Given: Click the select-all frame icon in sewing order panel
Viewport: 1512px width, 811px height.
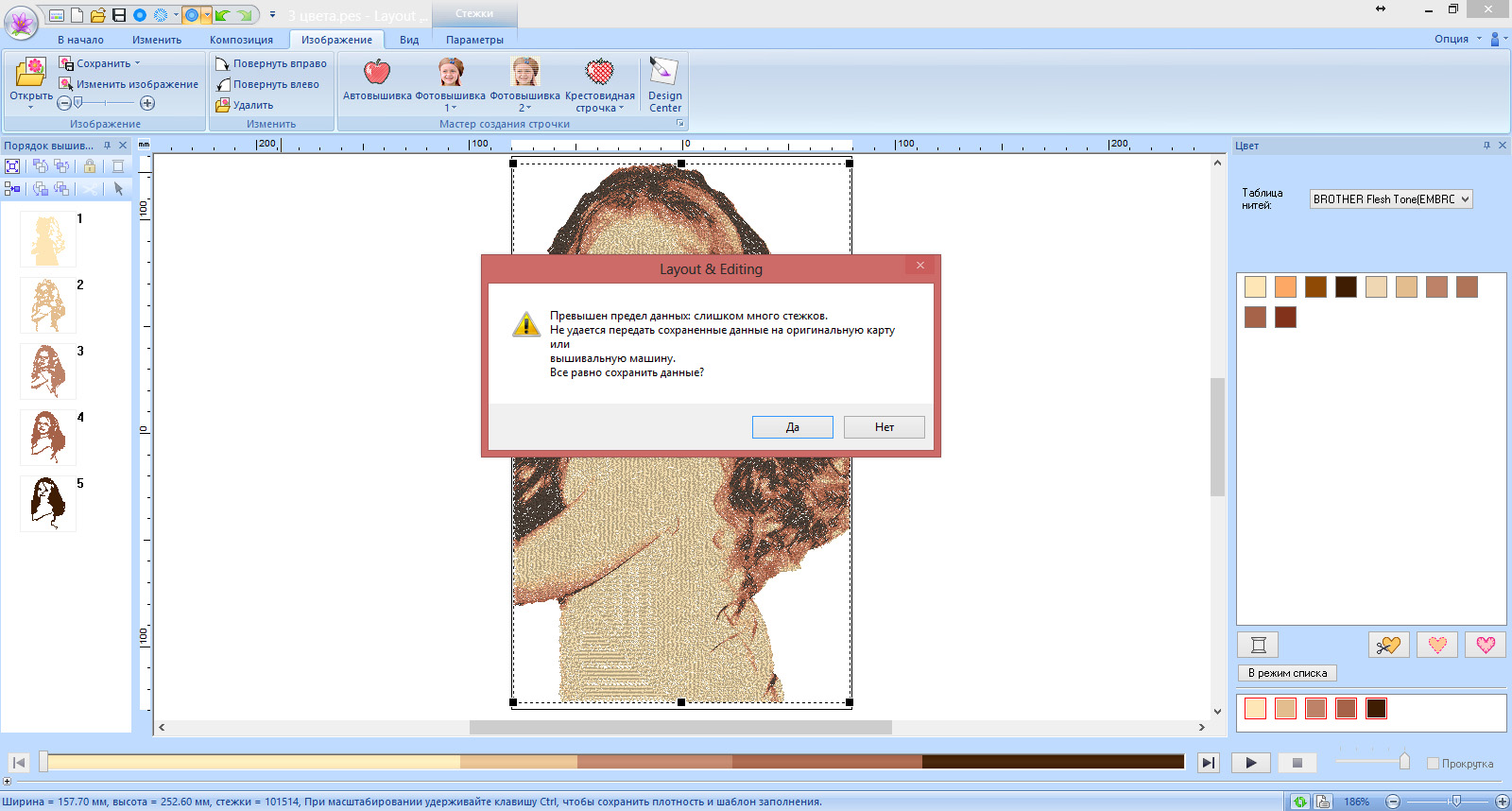Looking at the screenshot, I should [x=12, y=165].
